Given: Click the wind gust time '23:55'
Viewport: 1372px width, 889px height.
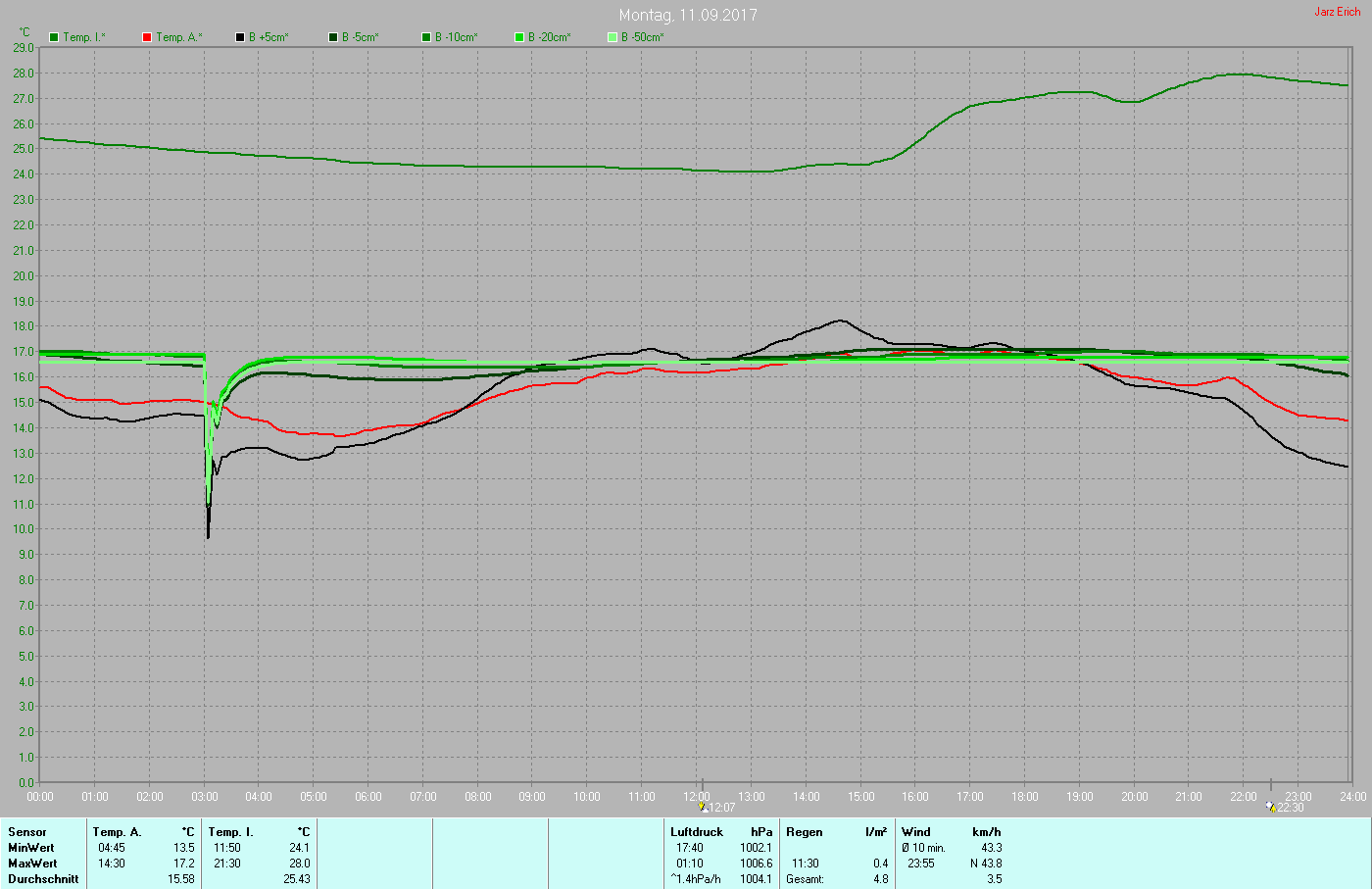Looking at the screenshot, I should pyautogui.click(x=920, y=864).
